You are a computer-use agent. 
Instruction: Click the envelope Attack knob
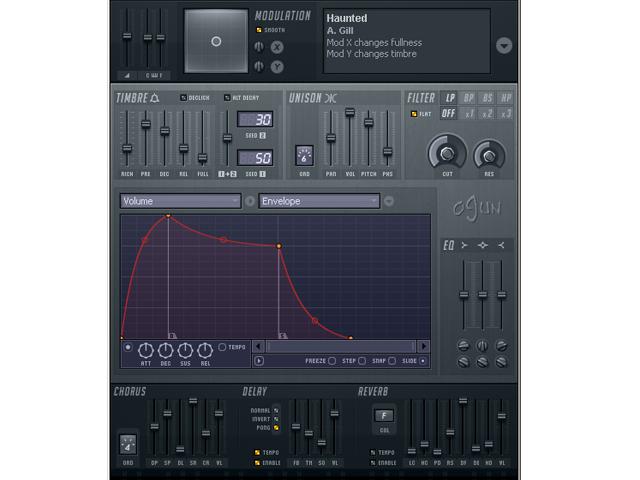tap(146, 350)
